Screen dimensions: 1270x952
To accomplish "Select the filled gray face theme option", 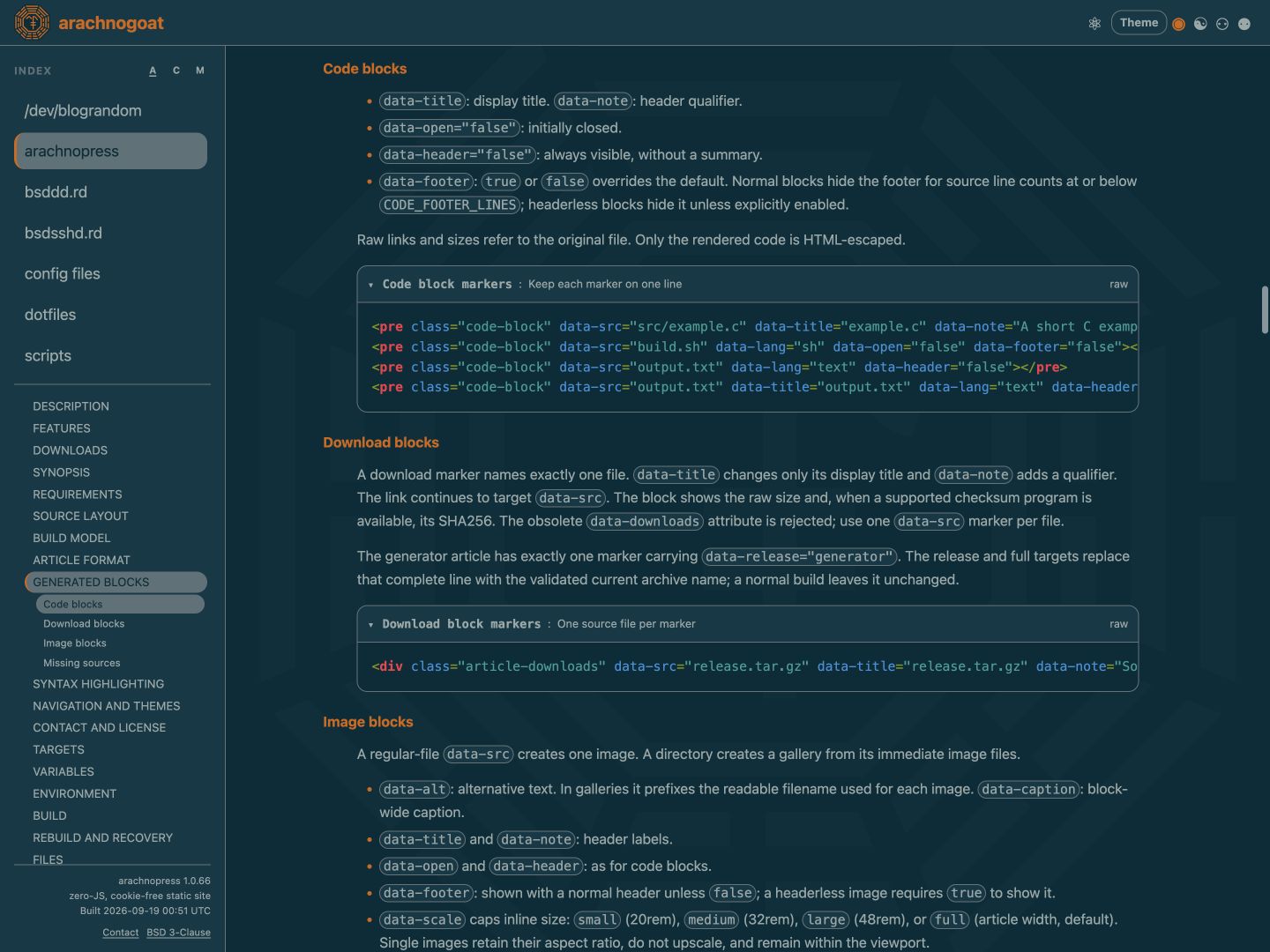I will (x=1244, y=24).
